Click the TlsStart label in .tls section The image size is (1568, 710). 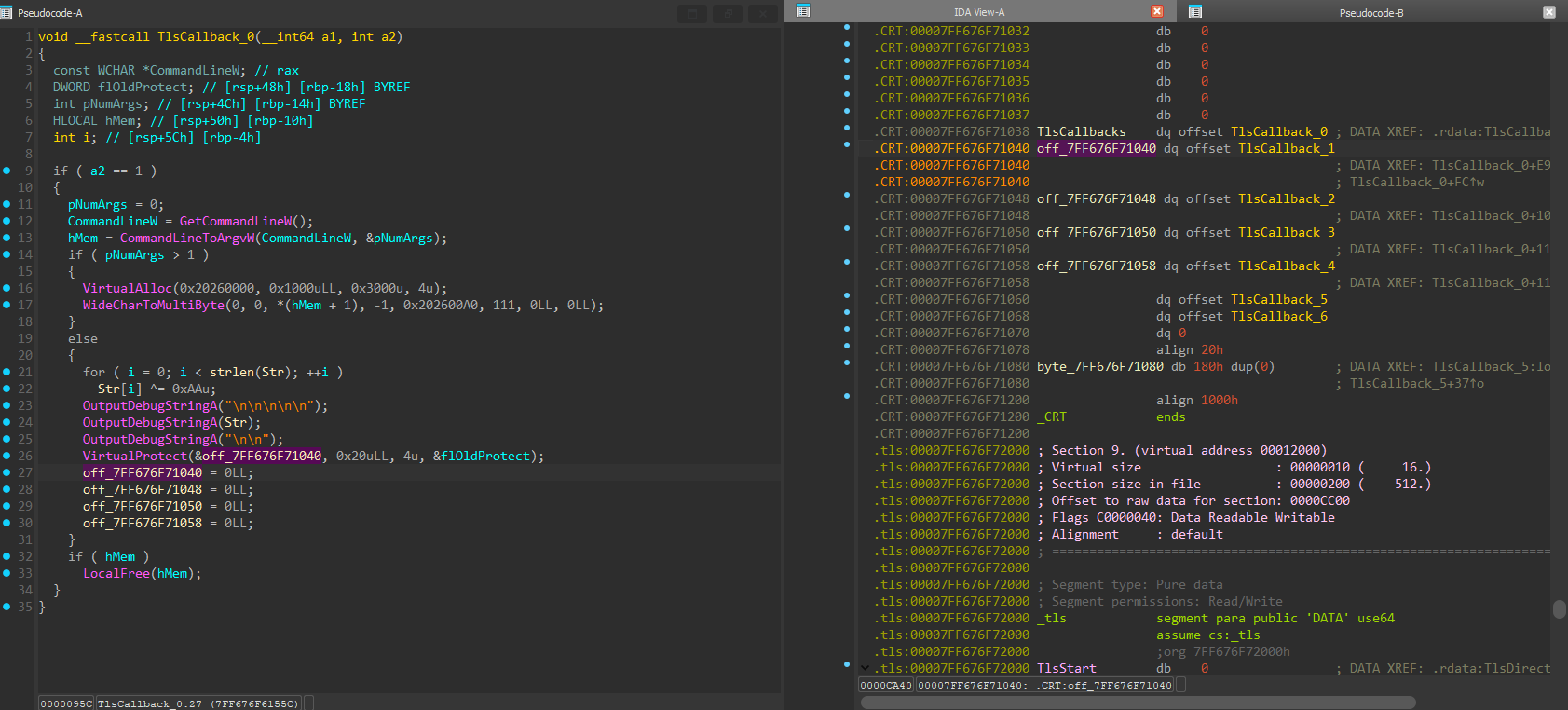1067,668
